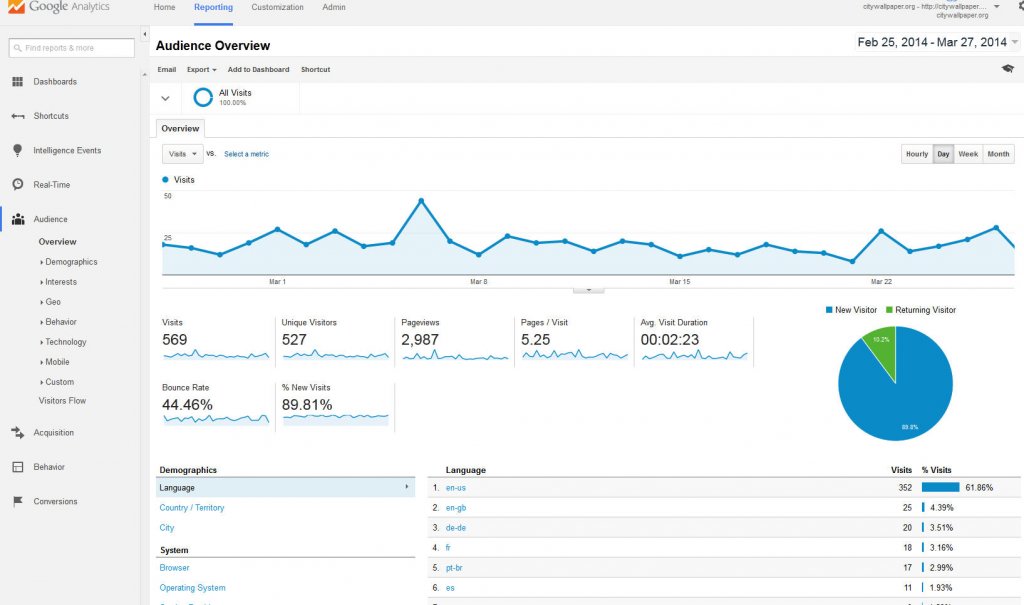This screenshot has height=605, width=1024.
Task: Open Intelligence Events lightbulb icon
Action: pyautogui.click(x=17, y=151)
